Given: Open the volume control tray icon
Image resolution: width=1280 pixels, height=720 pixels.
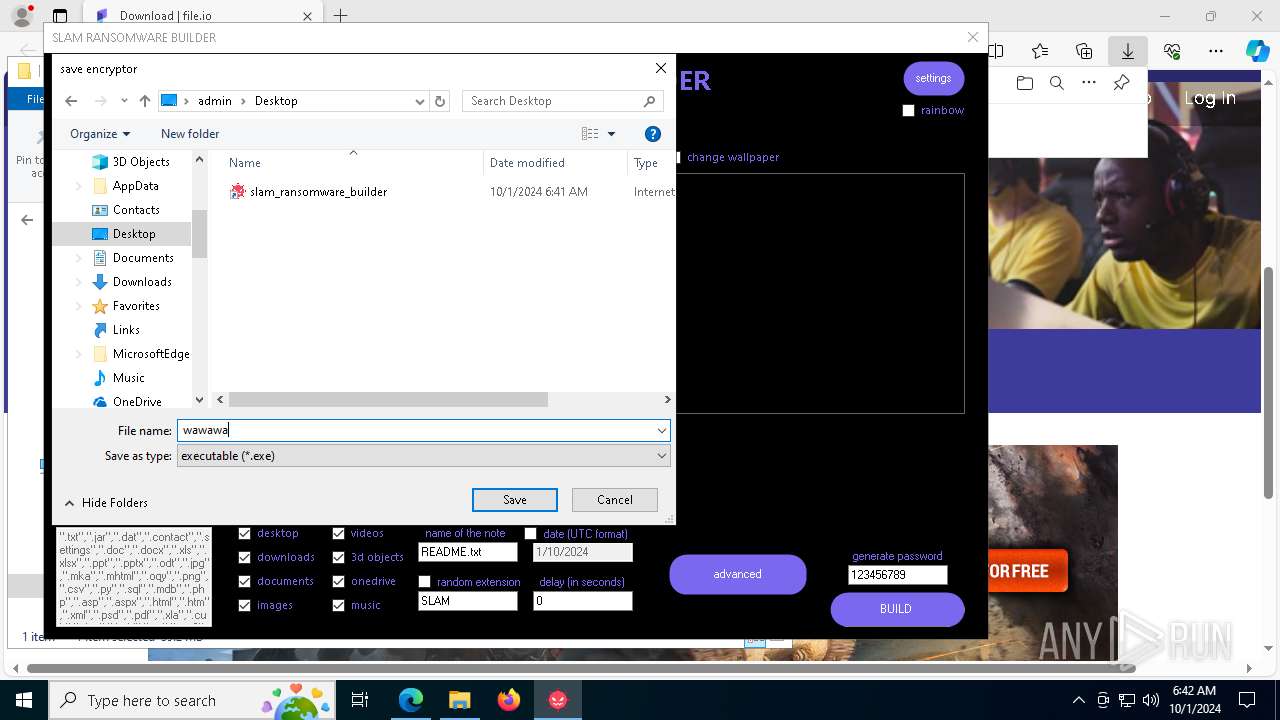Looking at the screenshot, I should (x=1151, y=700).
